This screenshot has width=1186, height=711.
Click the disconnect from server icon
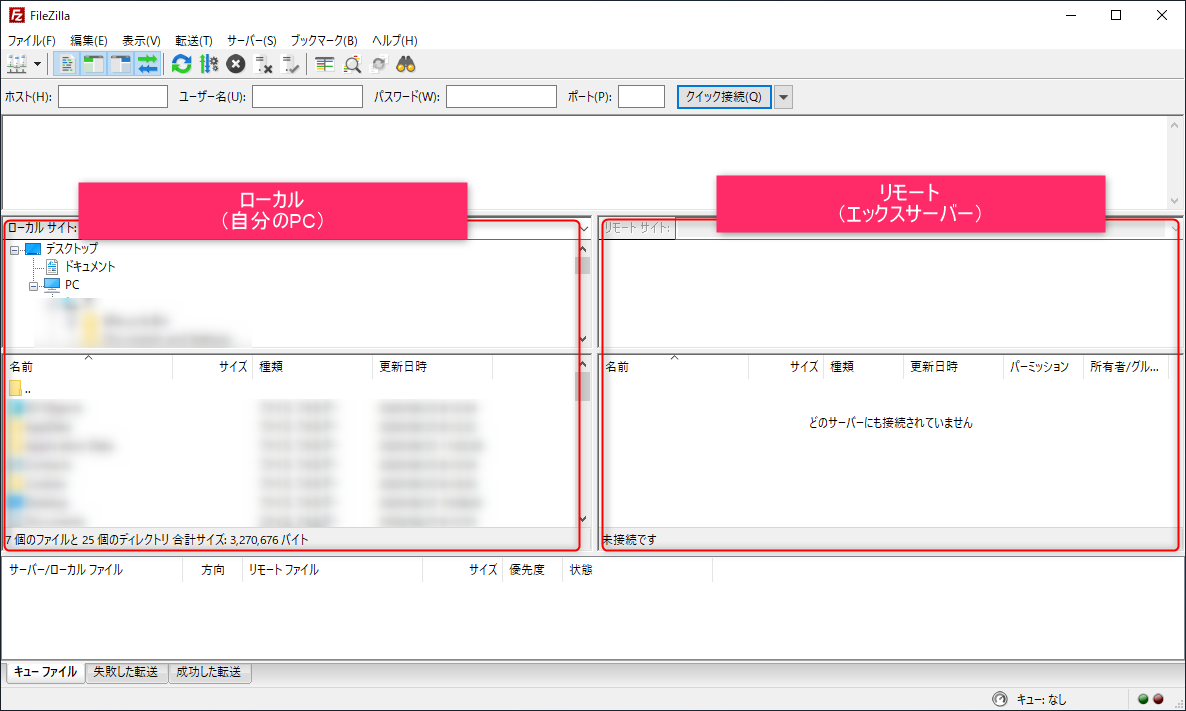263,64
